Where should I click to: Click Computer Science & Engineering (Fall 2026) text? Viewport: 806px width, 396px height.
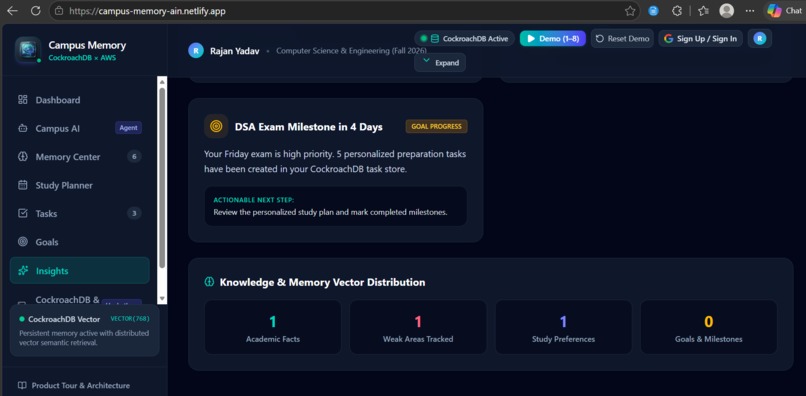351,51
